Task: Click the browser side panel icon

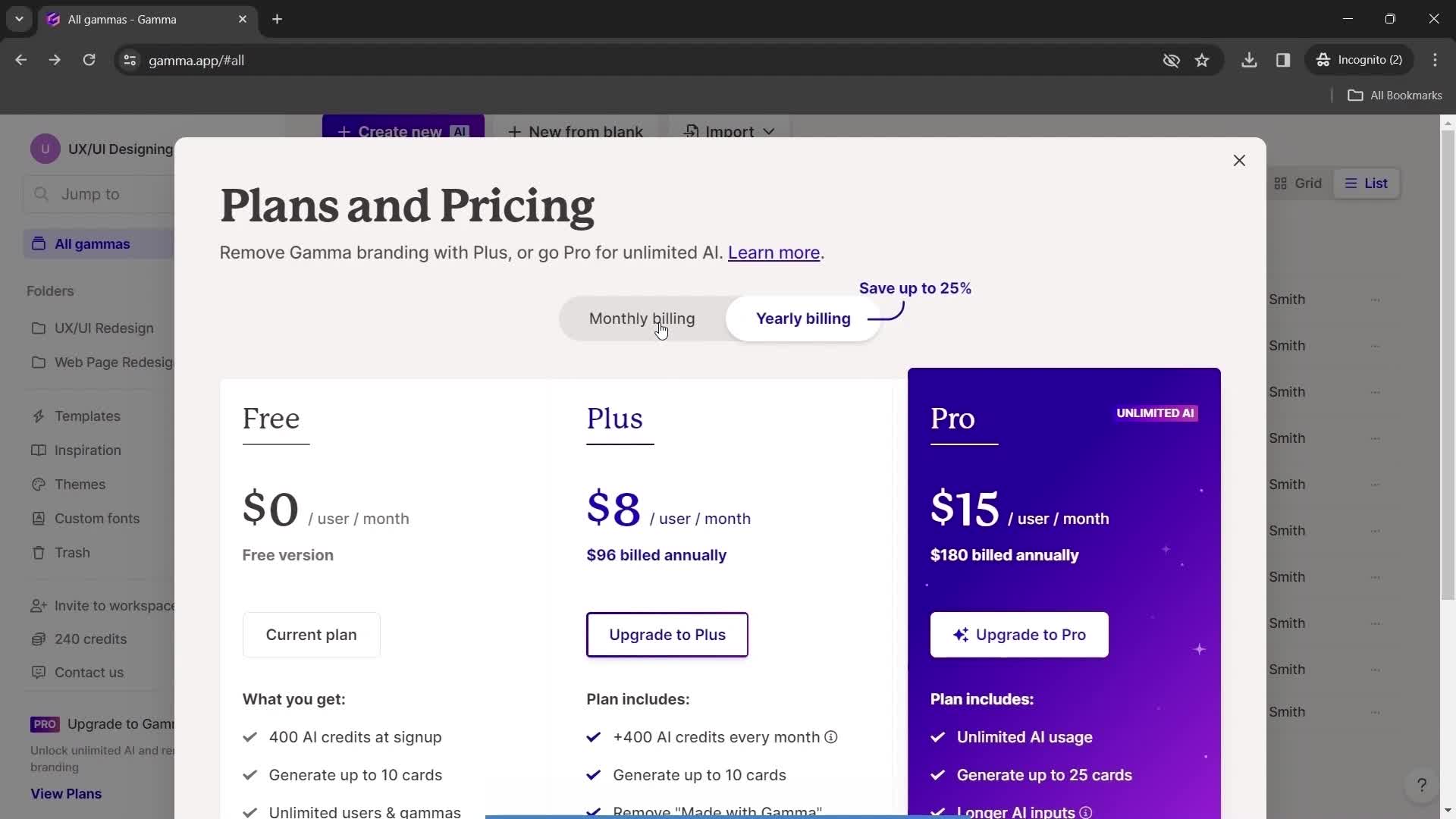Action: (x=1283, y=60)
